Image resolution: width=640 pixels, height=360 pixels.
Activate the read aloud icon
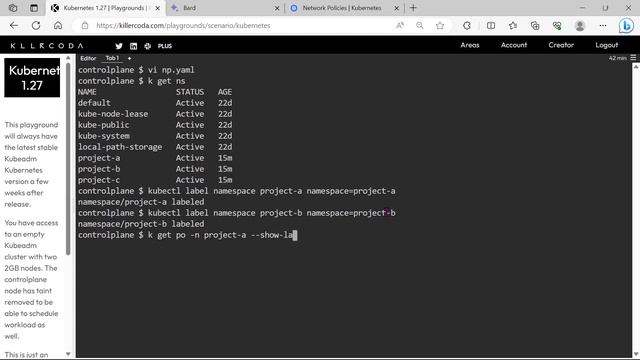(400, 25)
